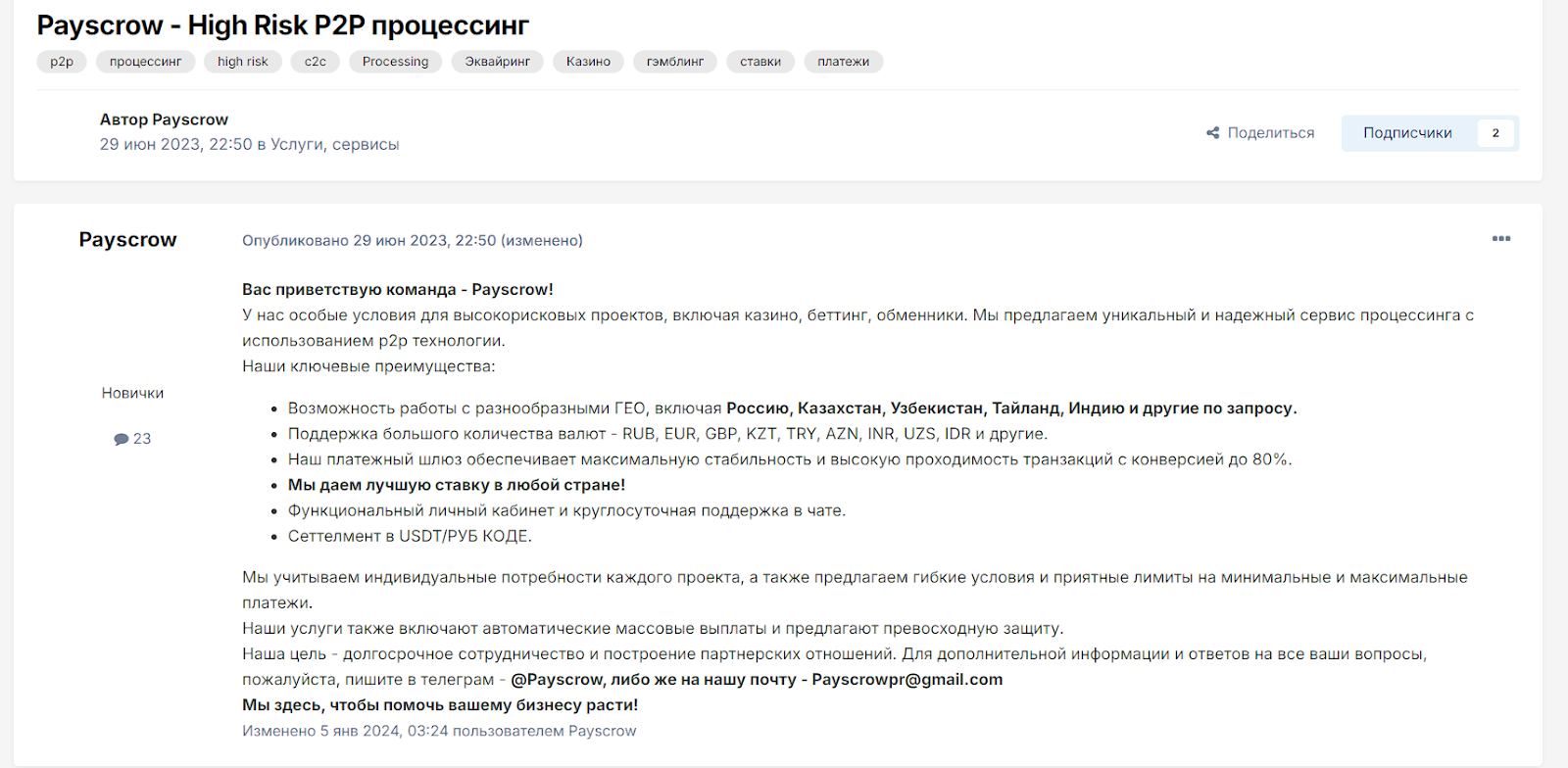Select the ставки tag
This screenshot has height=768, width=1568.
[x=759, y=61]
